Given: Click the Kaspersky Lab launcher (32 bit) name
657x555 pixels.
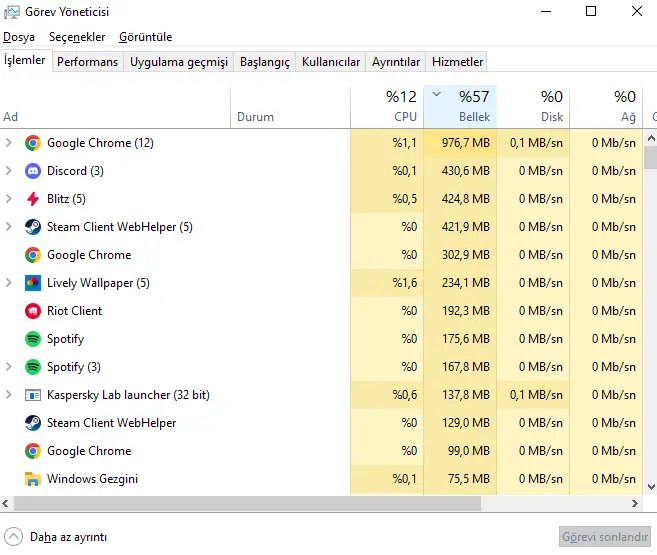Looking at the screenshot, I should (128, 395).
